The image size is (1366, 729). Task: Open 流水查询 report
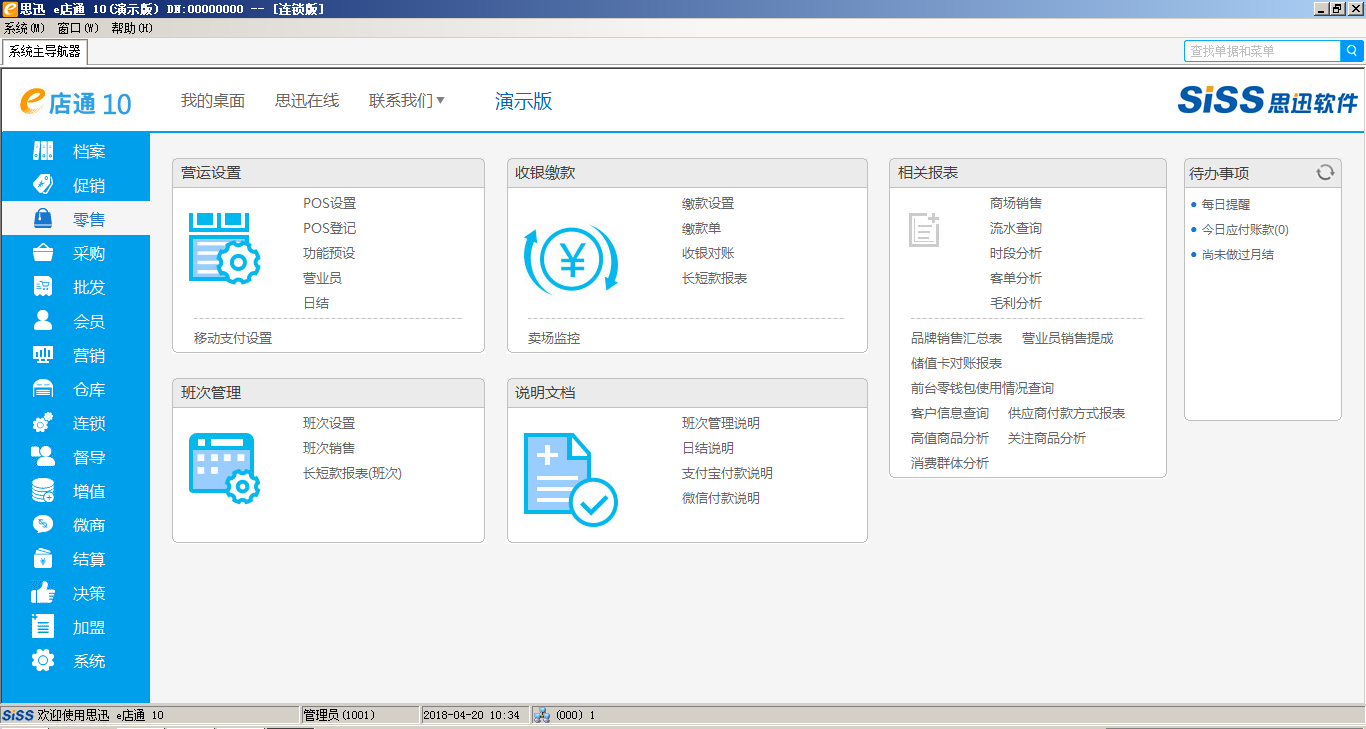coord(1016,228)
